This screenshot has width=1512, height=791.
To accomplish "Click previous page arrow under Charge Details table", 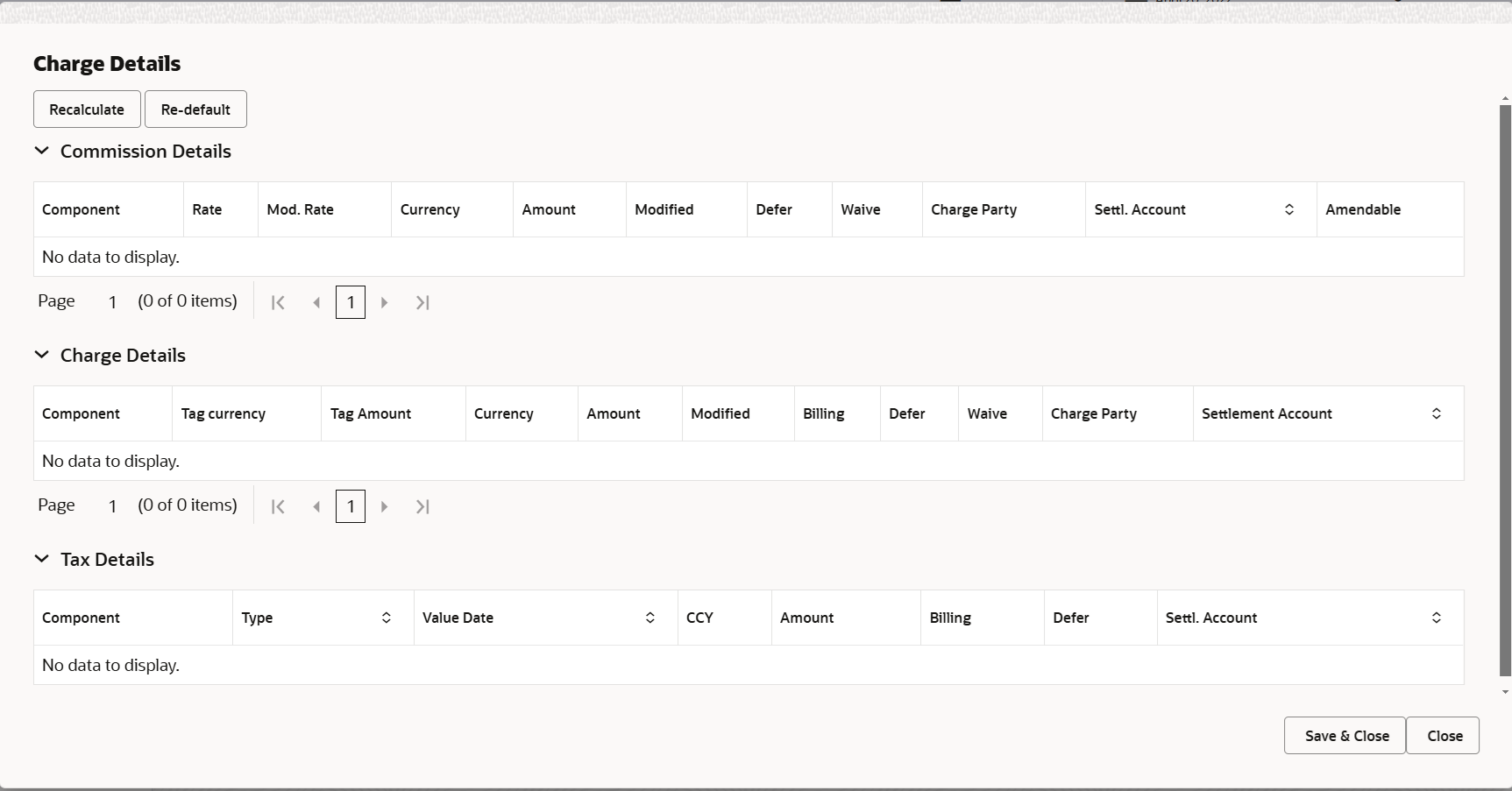I will (316, 505).
